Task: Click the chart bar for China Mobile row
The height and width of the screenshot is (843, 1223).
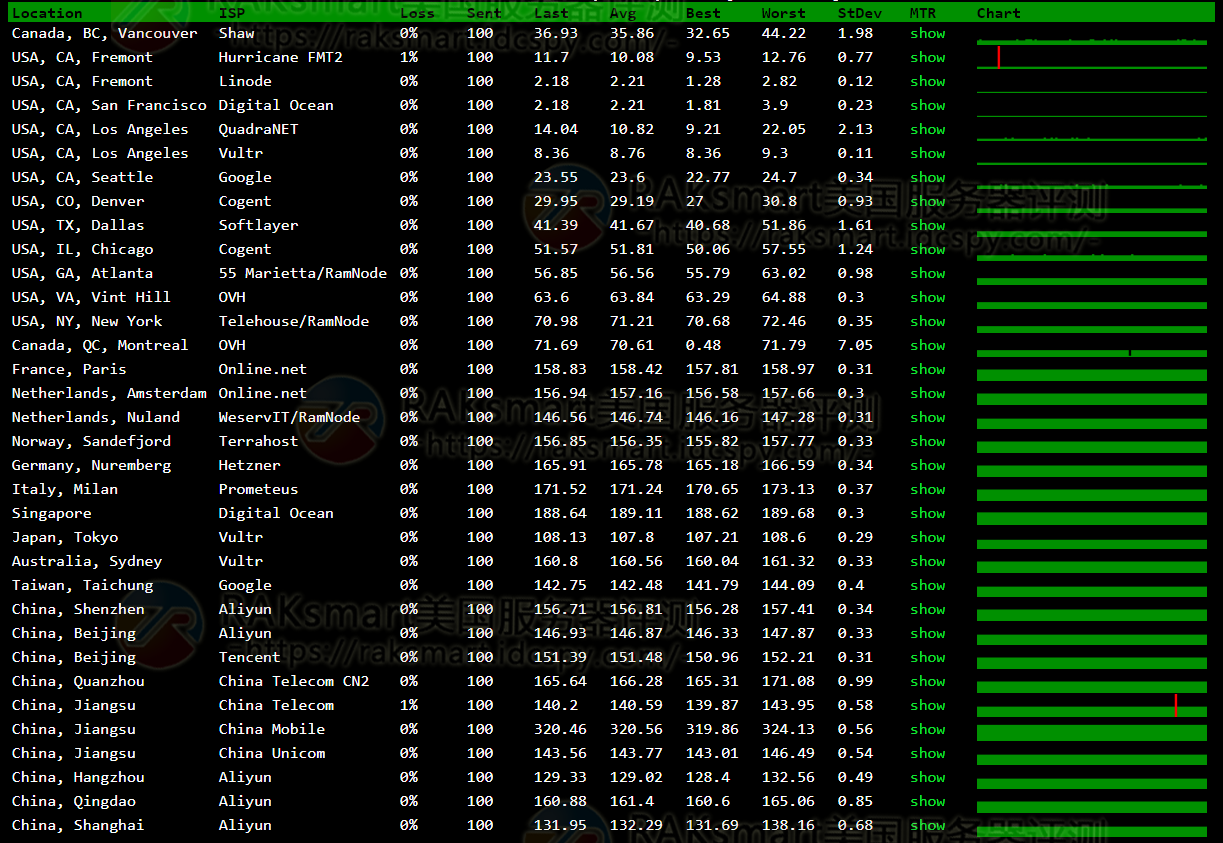Action: point(1092,732)
